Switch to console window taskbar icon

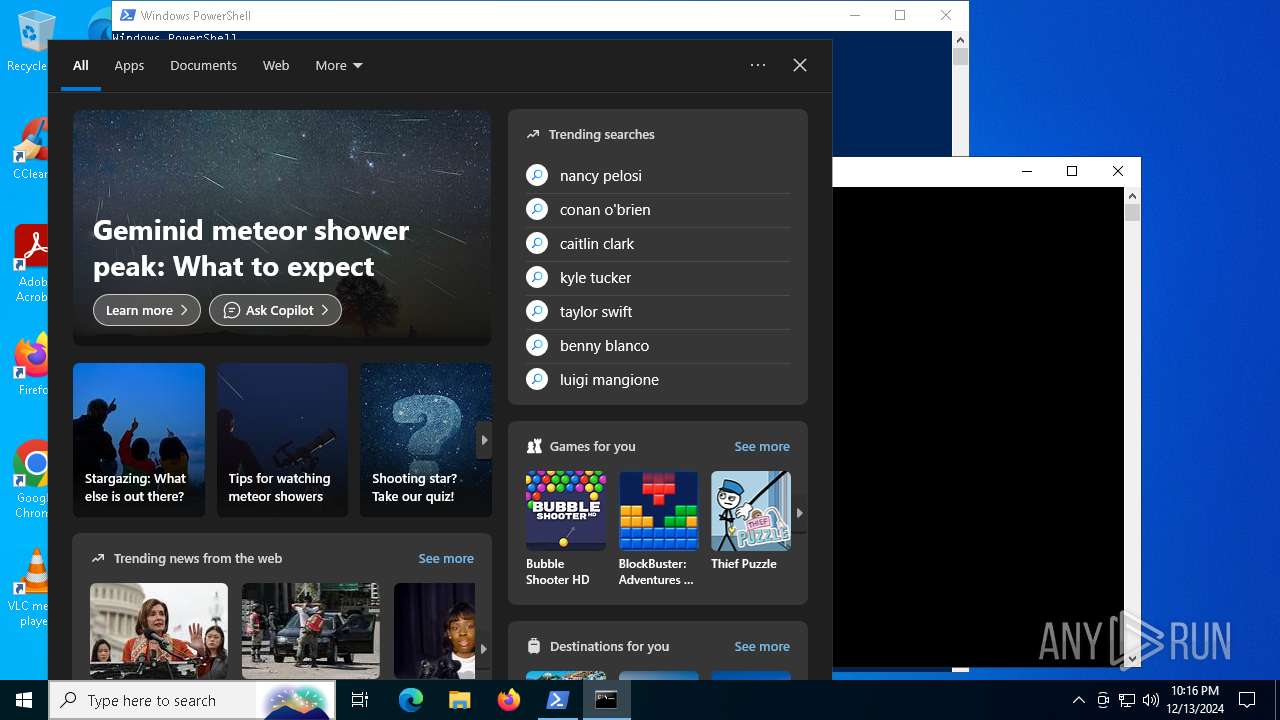click(606, 700)
